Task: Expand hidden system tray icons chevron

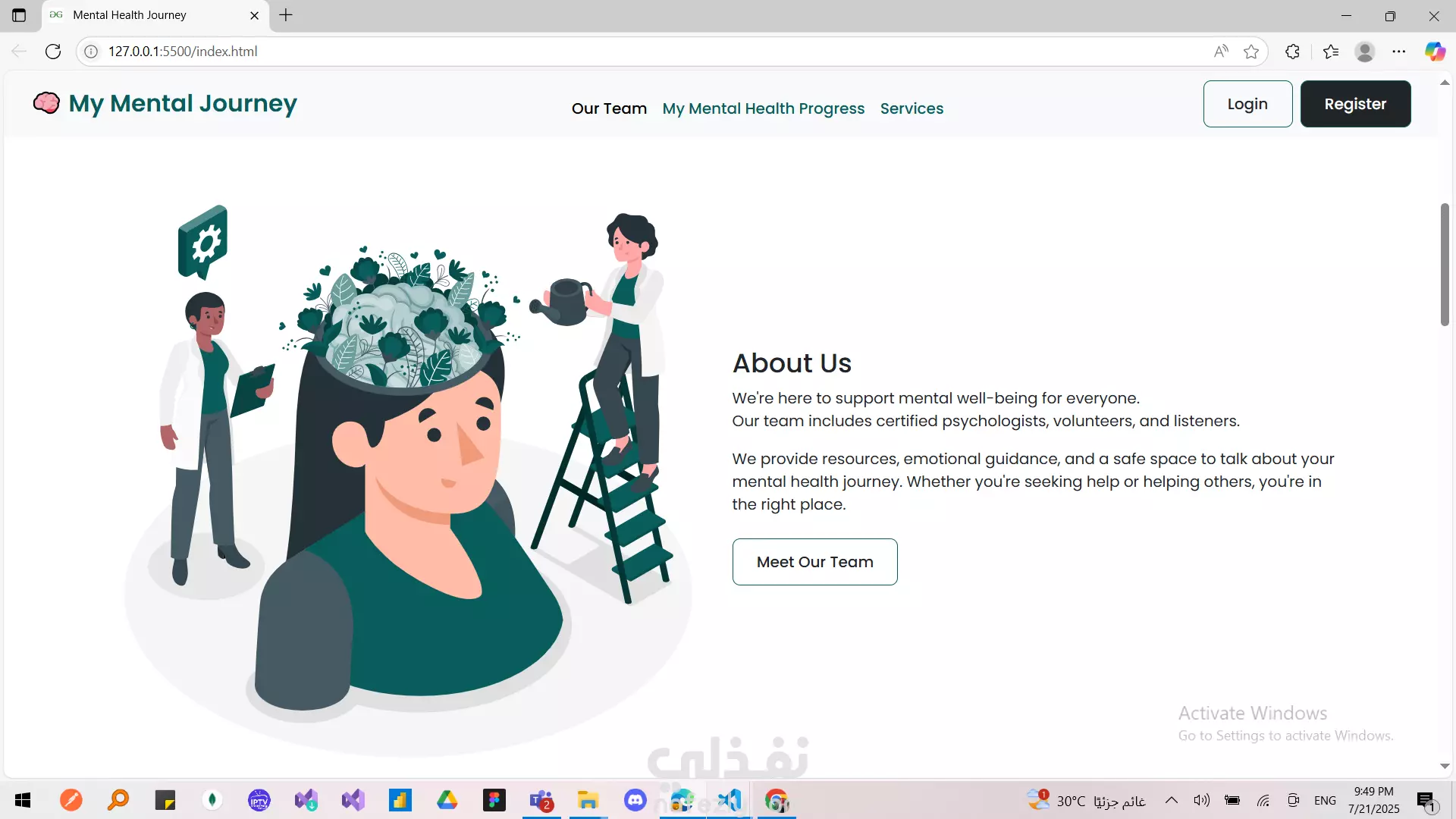Action: coord(1172,800)
